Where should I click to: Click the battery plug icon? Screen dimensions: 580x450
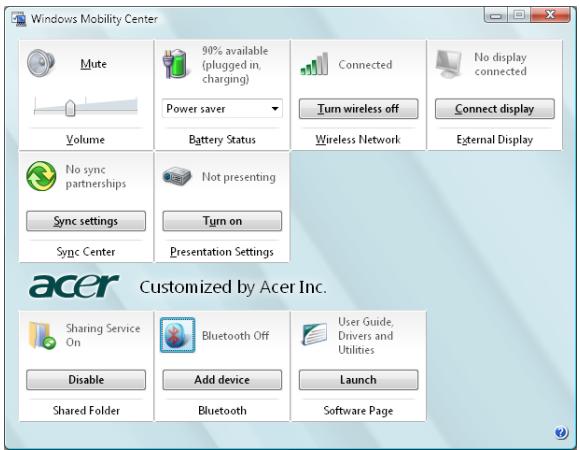click(x=175, y=64)
